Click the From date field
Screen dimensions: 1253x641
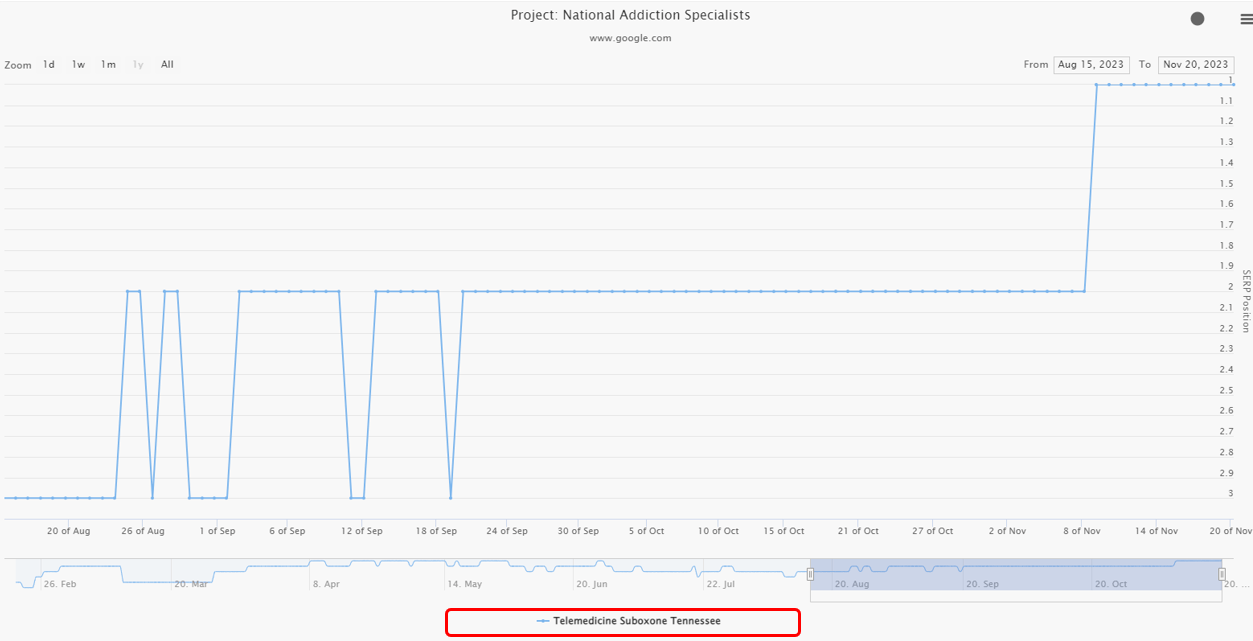coord(1091,65)
